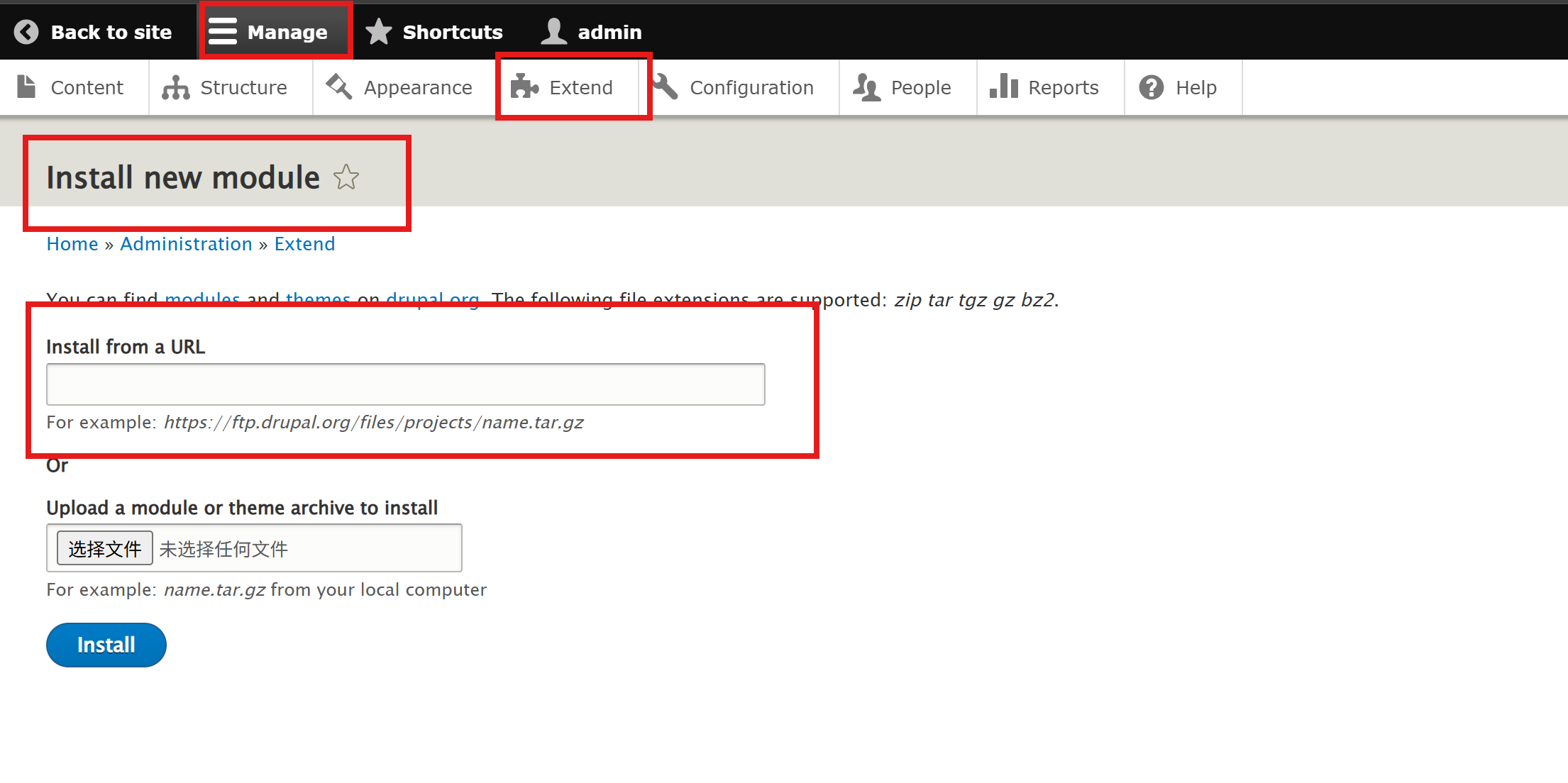Click the Administration breadcrumb link

tap(186, 244)
